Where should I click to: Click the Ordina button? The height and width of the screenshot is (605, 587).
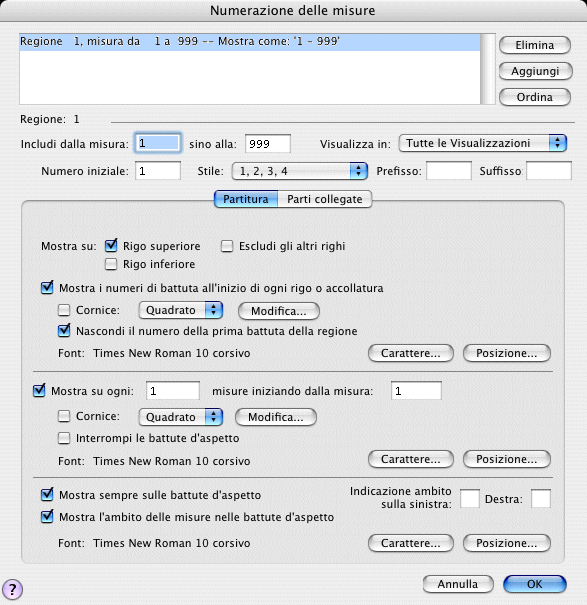(535, 97)
